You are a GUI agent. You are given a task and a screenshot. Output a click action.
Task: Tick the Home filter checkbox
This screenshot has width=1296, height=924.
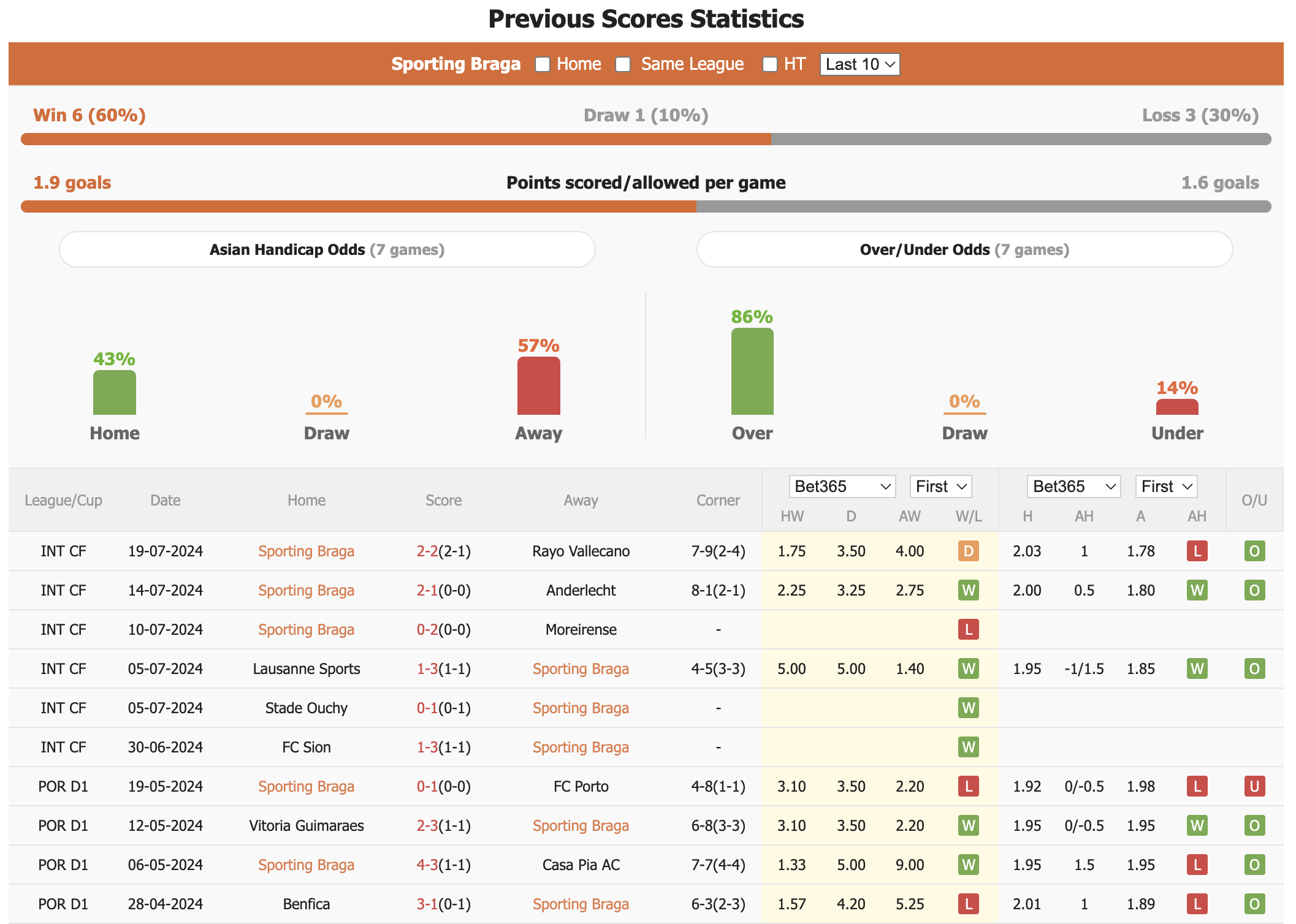(x=543, y=64)
